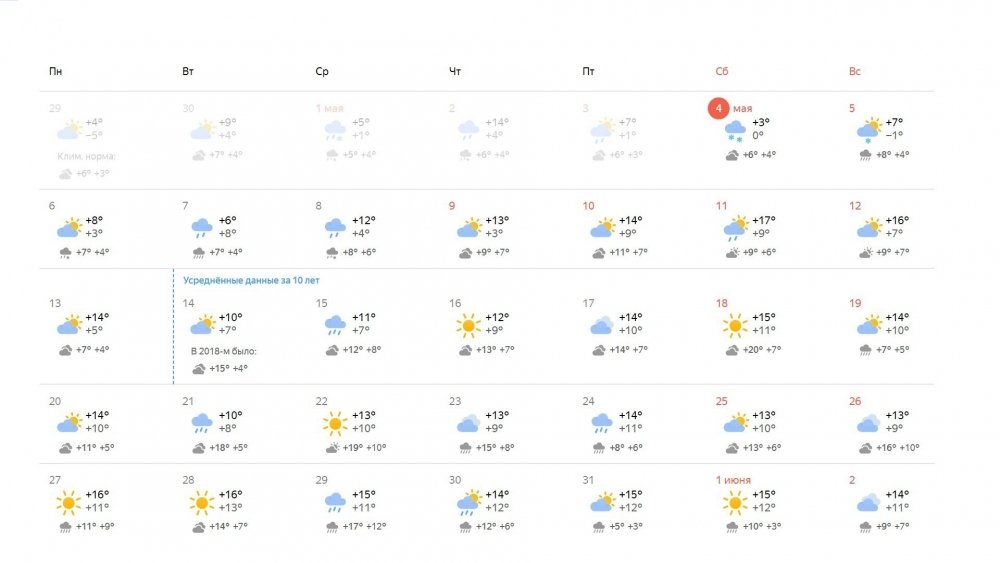Image resolution: width=1000 pixels, height=563 pixels.
Task: Click the sun-and-rain icon for May 30
Action: (x=469, y=502)
